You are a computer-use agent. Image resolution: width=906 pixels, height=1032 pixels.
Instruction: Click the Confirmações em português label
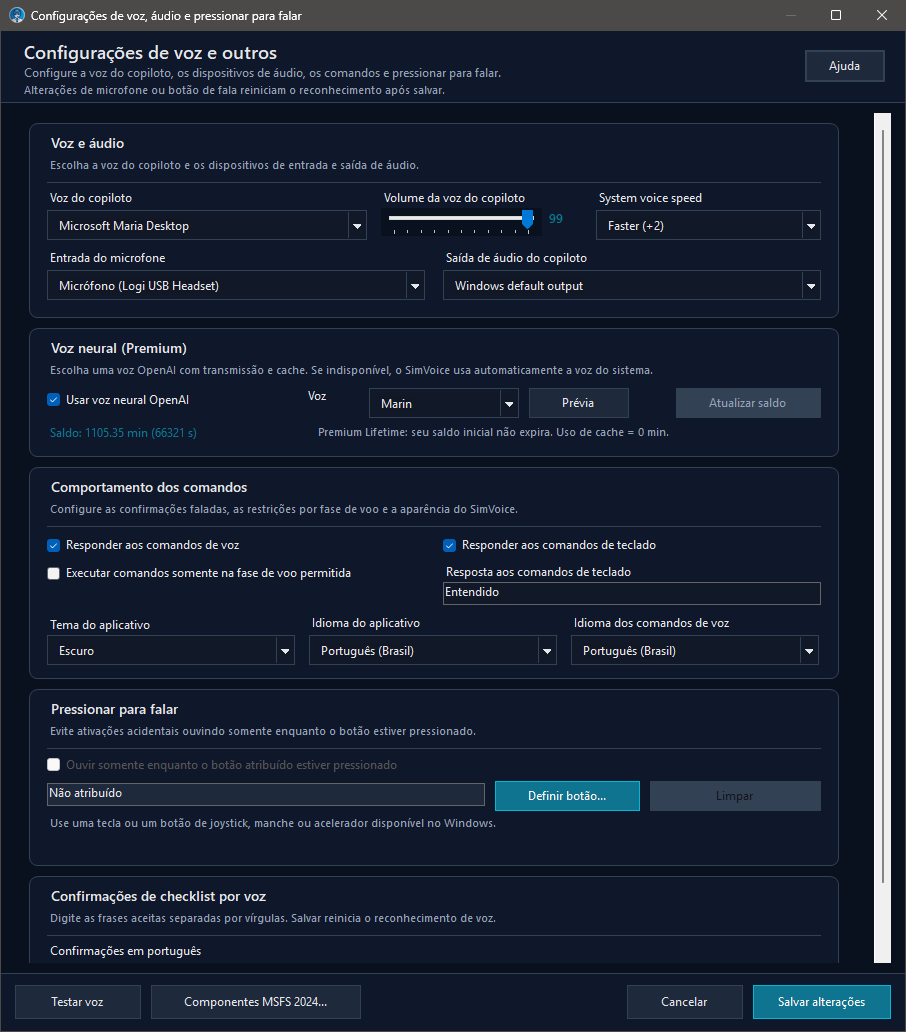(126, 951)
